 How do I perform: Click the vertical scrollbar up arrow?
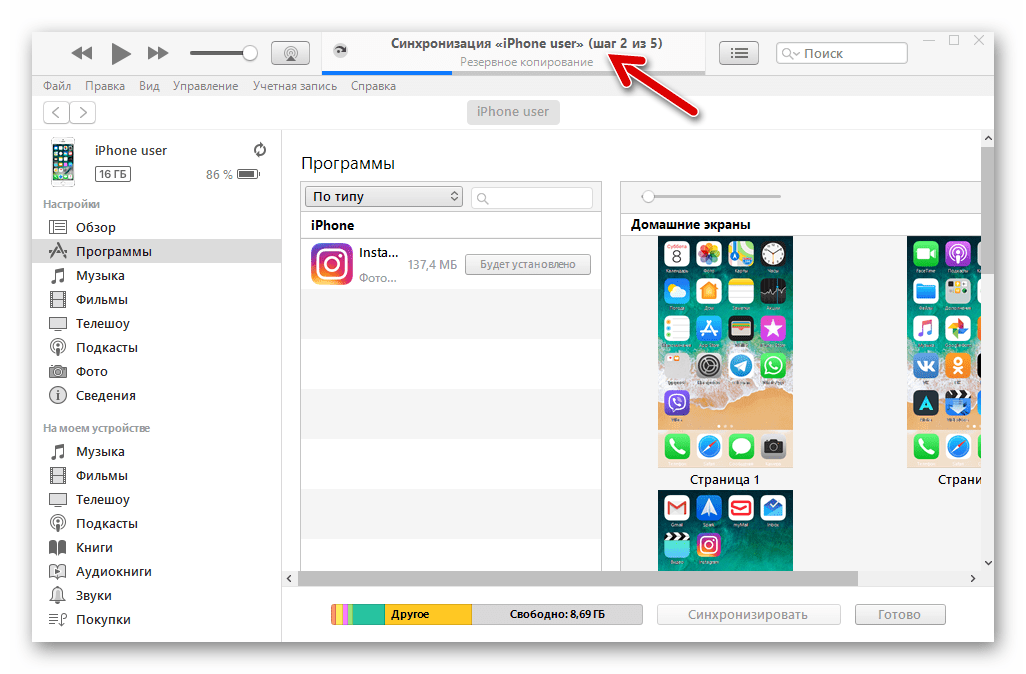tap(988, 138)
